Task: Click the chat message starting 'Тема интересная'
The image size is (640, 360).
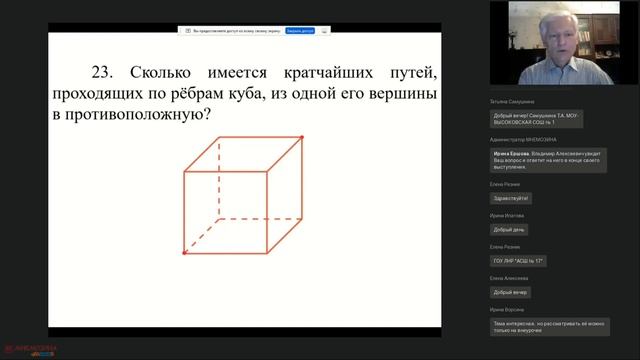Action: [550, 327]
